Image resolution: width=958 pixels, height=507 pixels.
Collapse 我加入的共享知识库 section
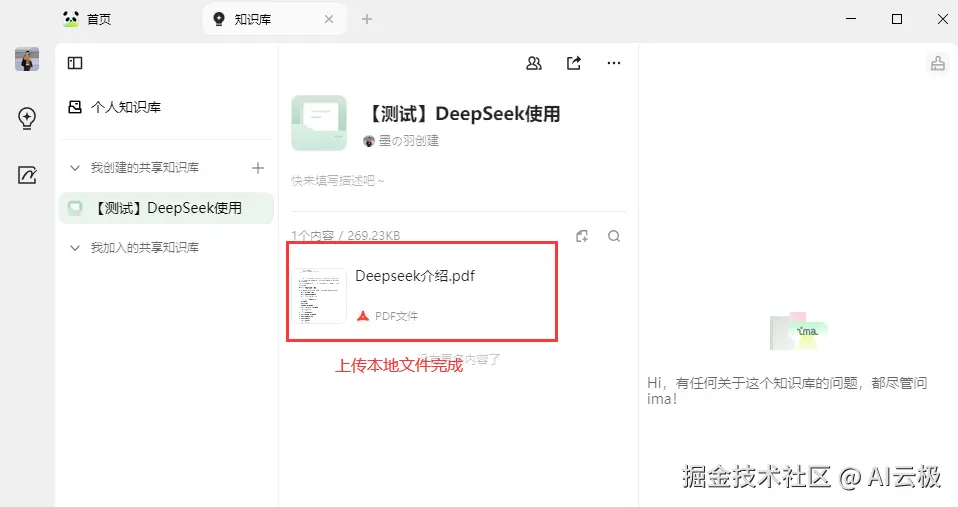coord(75,247)
